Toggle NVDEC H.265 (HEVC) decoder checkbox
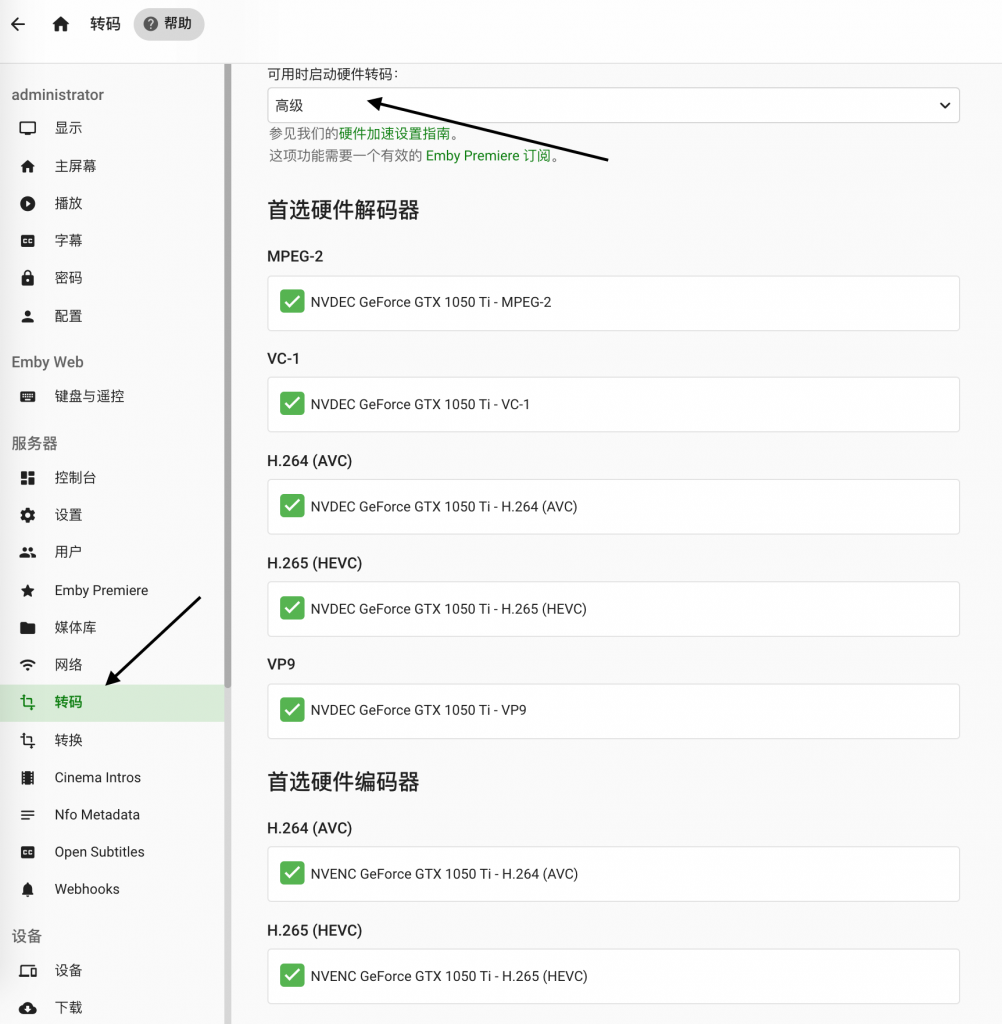The height and width of the screenshot is (1024, 1002). point(292,608)
